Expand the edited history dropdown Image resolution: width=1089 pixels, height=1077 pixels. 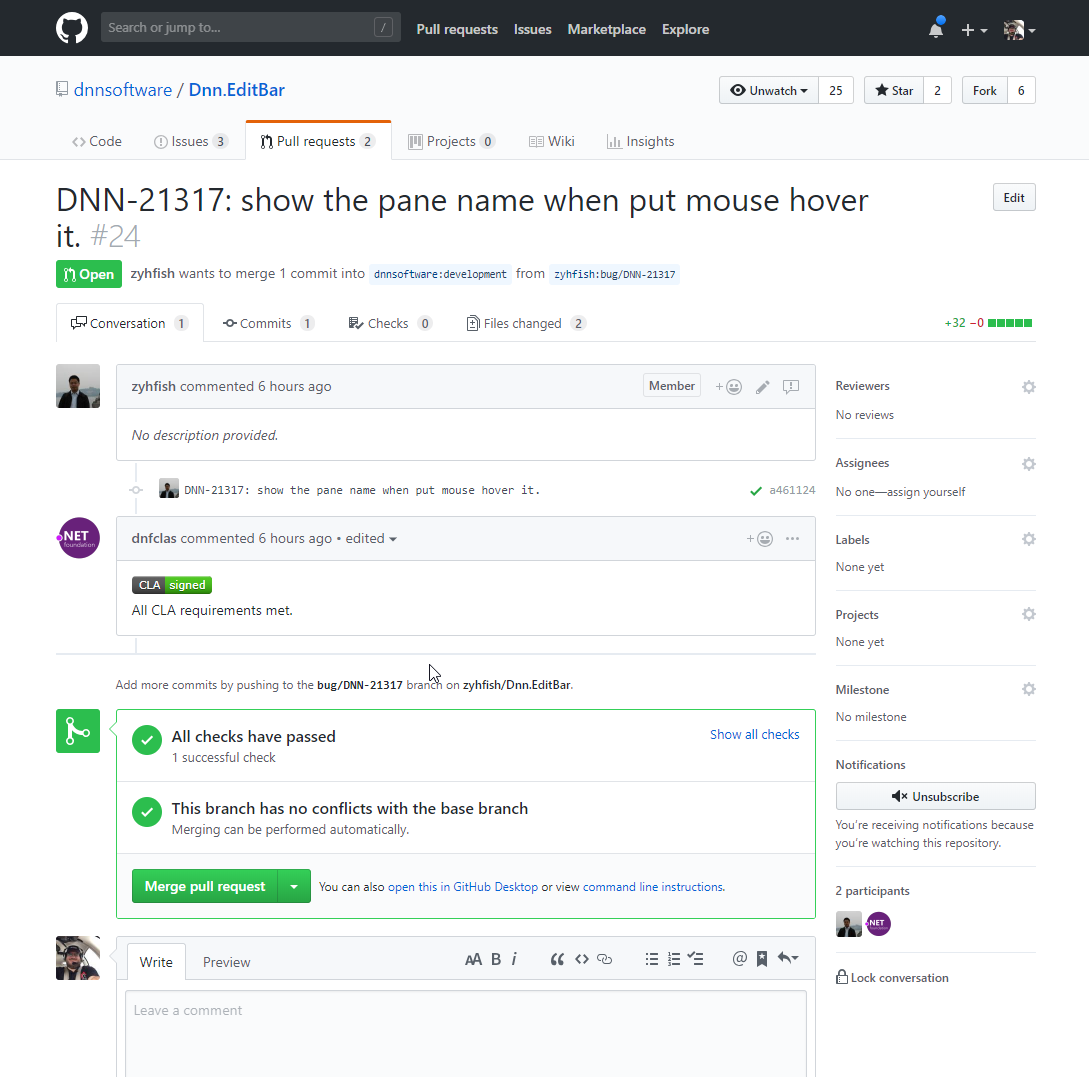tap(371, 538)
